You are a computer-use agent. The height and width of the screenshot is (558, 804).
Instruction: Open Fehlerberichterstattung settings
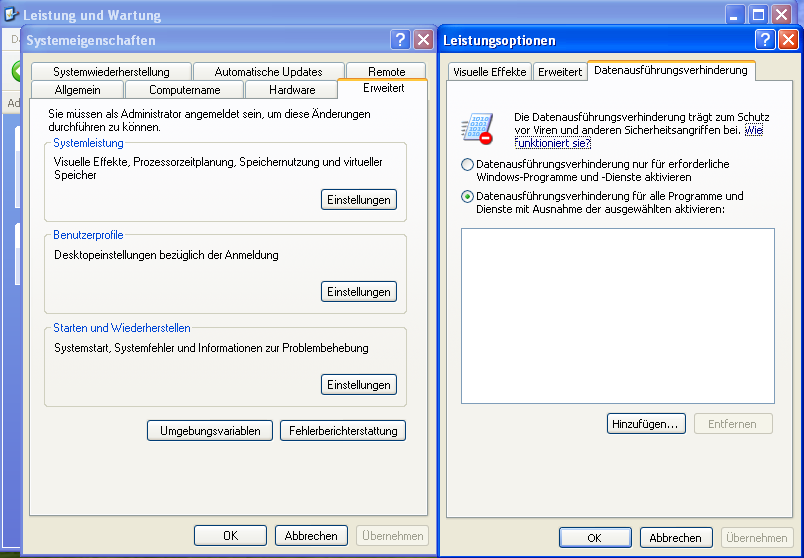point(343,431)
